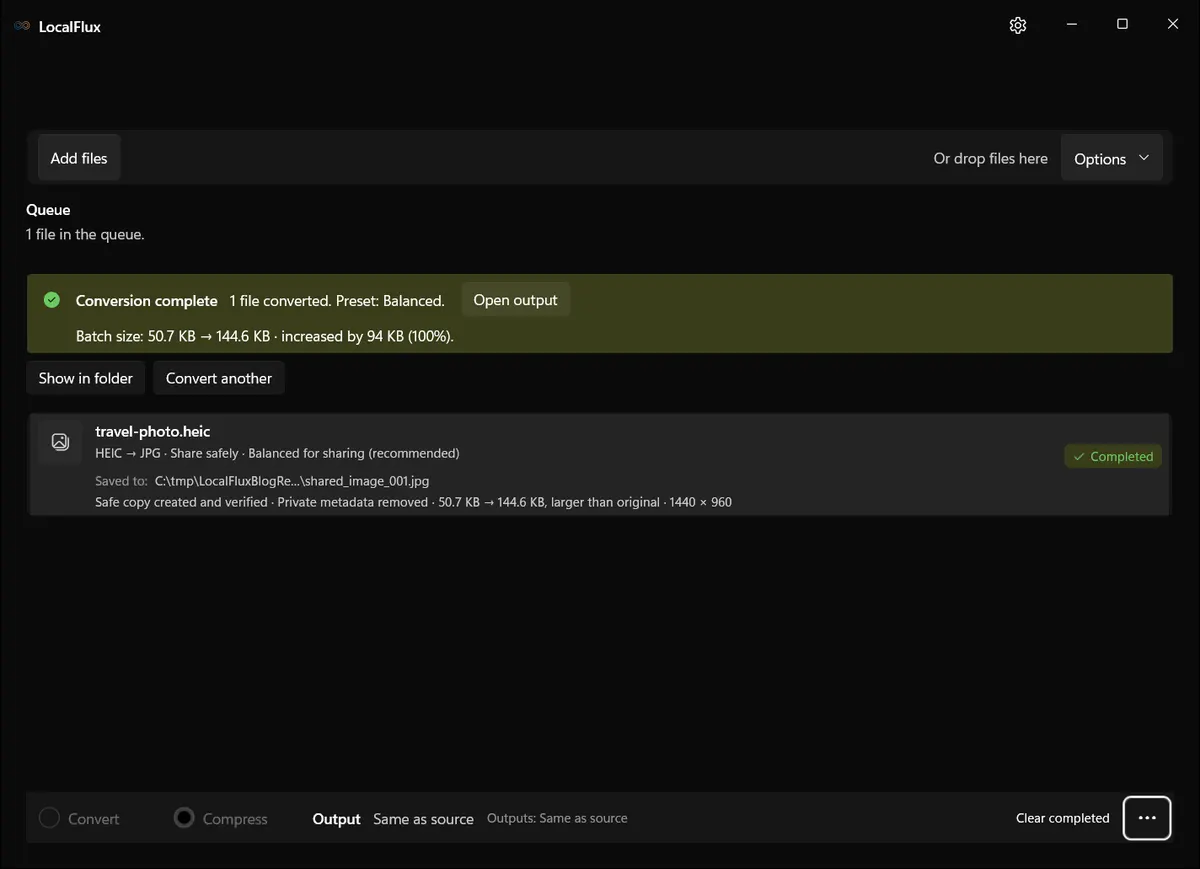Select the travel-photo.heic file name

point(153,431)
